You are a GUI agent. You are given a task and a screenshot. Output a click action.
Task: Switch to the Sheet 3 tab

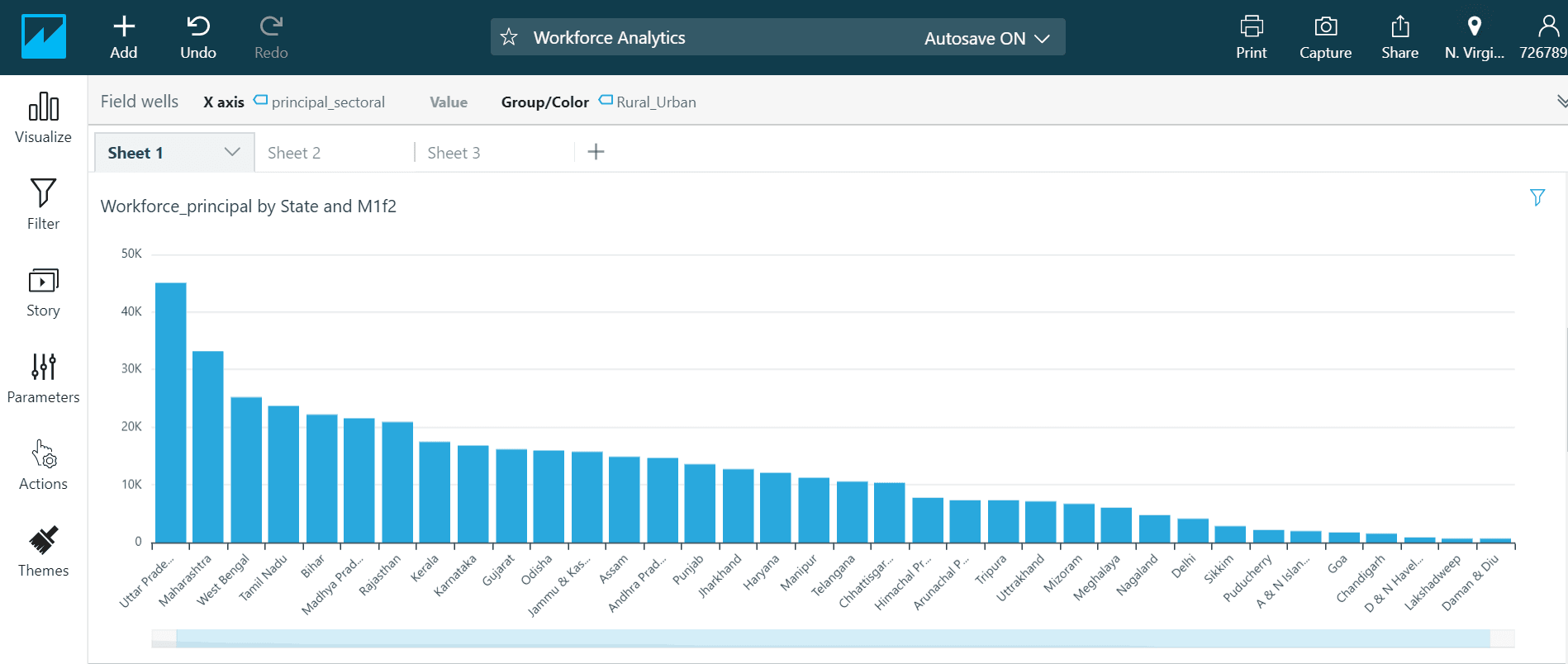(x=454, y=153)
